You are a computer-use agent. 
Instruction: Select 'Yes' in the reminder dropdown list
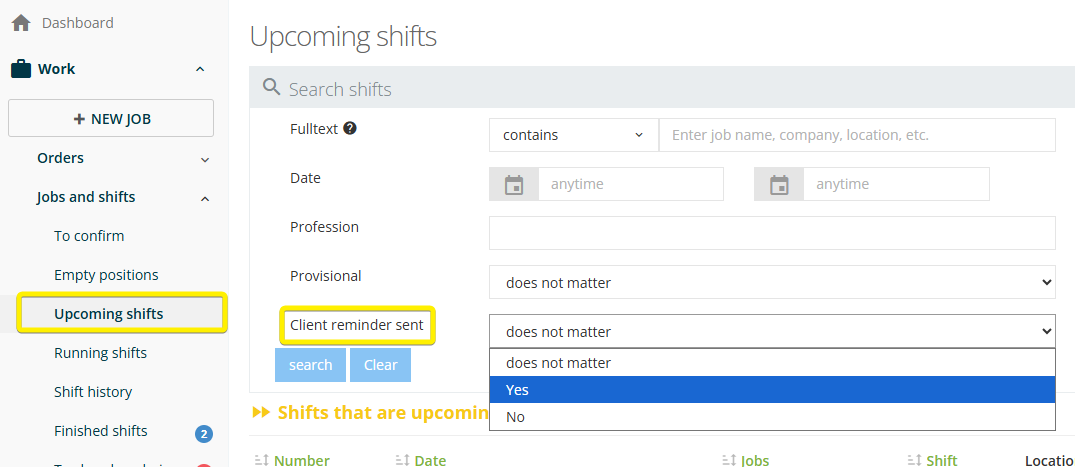point(772,390)
